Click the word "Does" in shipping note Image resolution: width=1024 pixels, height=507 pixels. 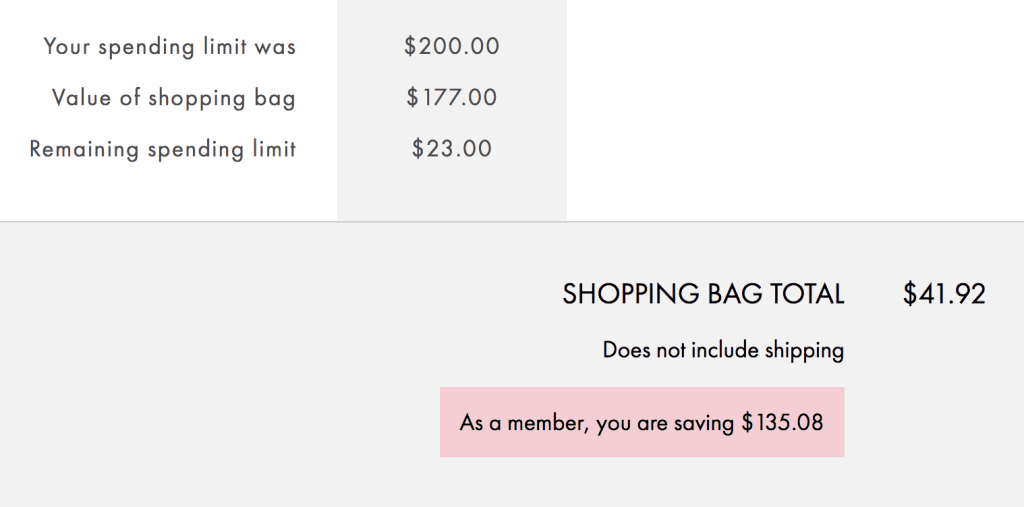coord(625,350)
